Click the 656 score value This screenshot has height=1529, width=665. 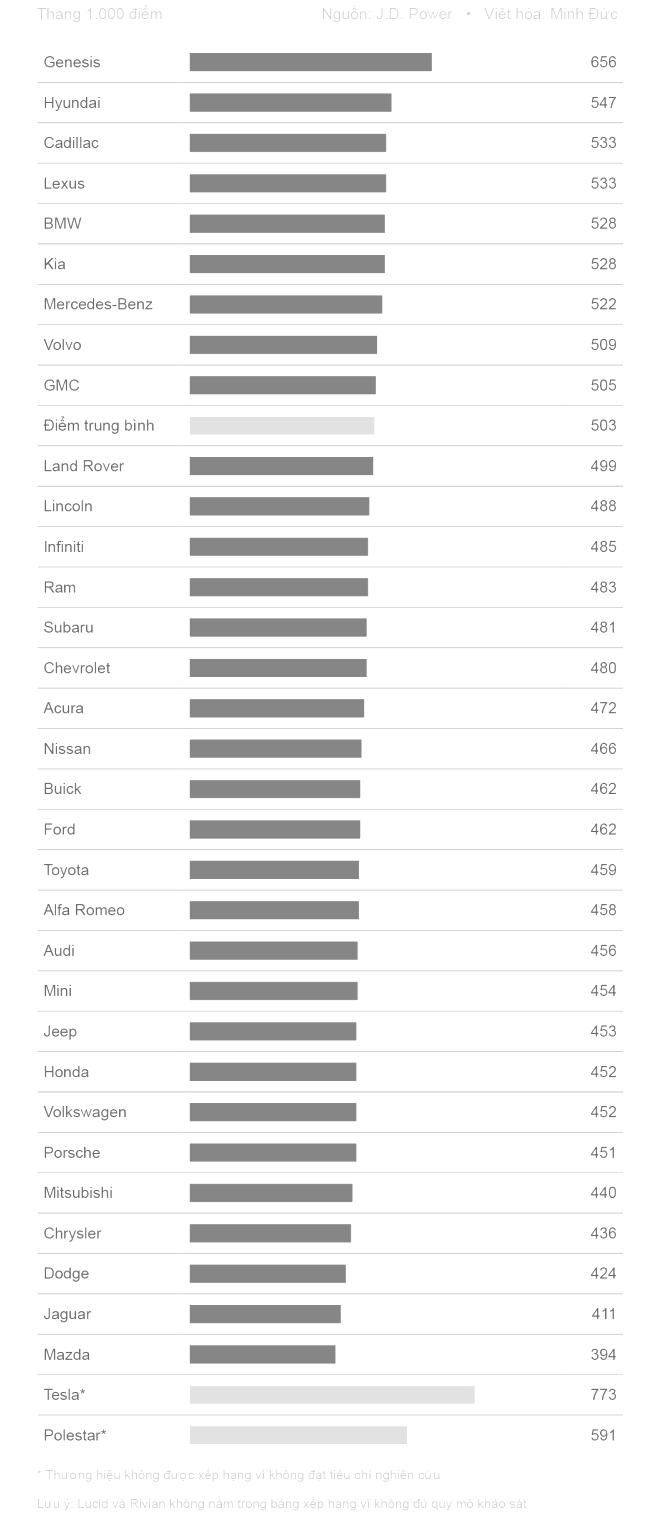point(603,62)
